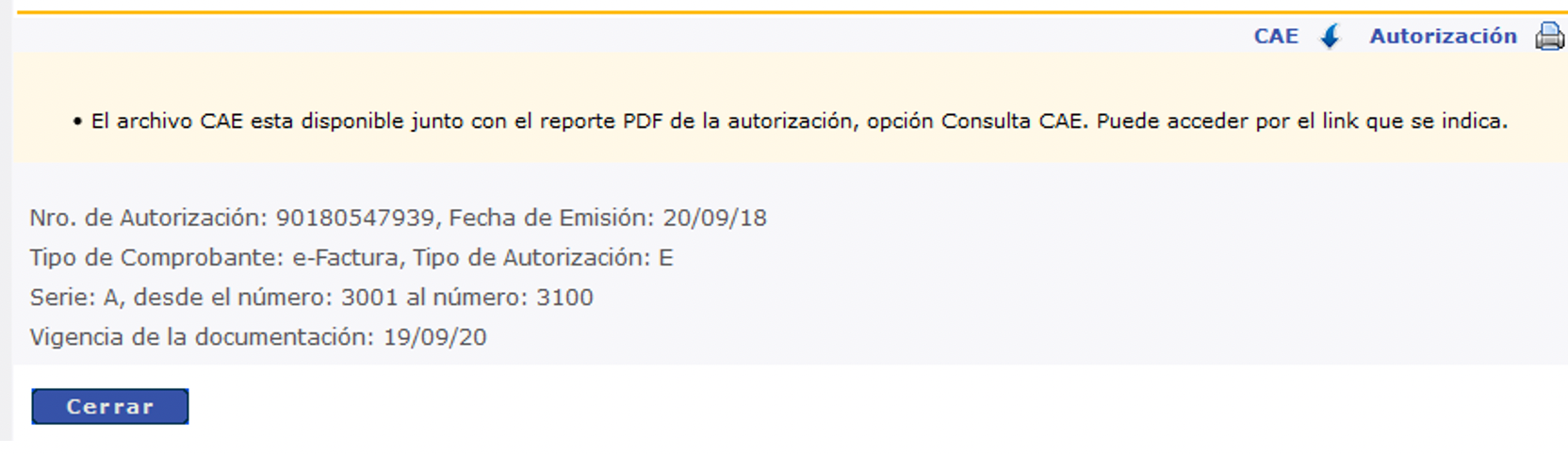Viewport: 1568px width, 454px height.
Task: Click the words reporte PDF in the notice
Action: 580,122
